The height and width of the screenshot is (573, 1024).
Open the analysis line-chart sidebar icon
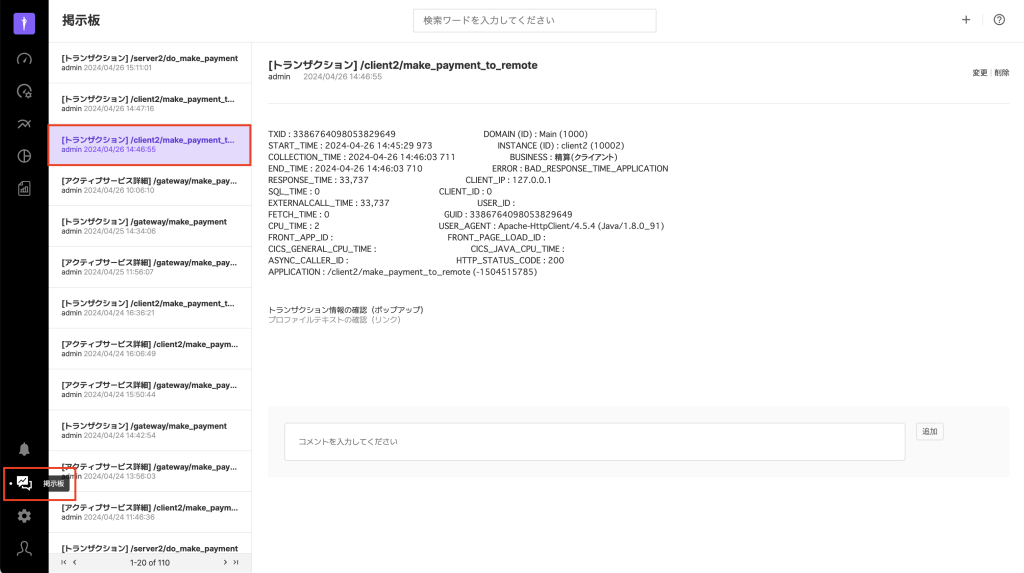point(24,123)
